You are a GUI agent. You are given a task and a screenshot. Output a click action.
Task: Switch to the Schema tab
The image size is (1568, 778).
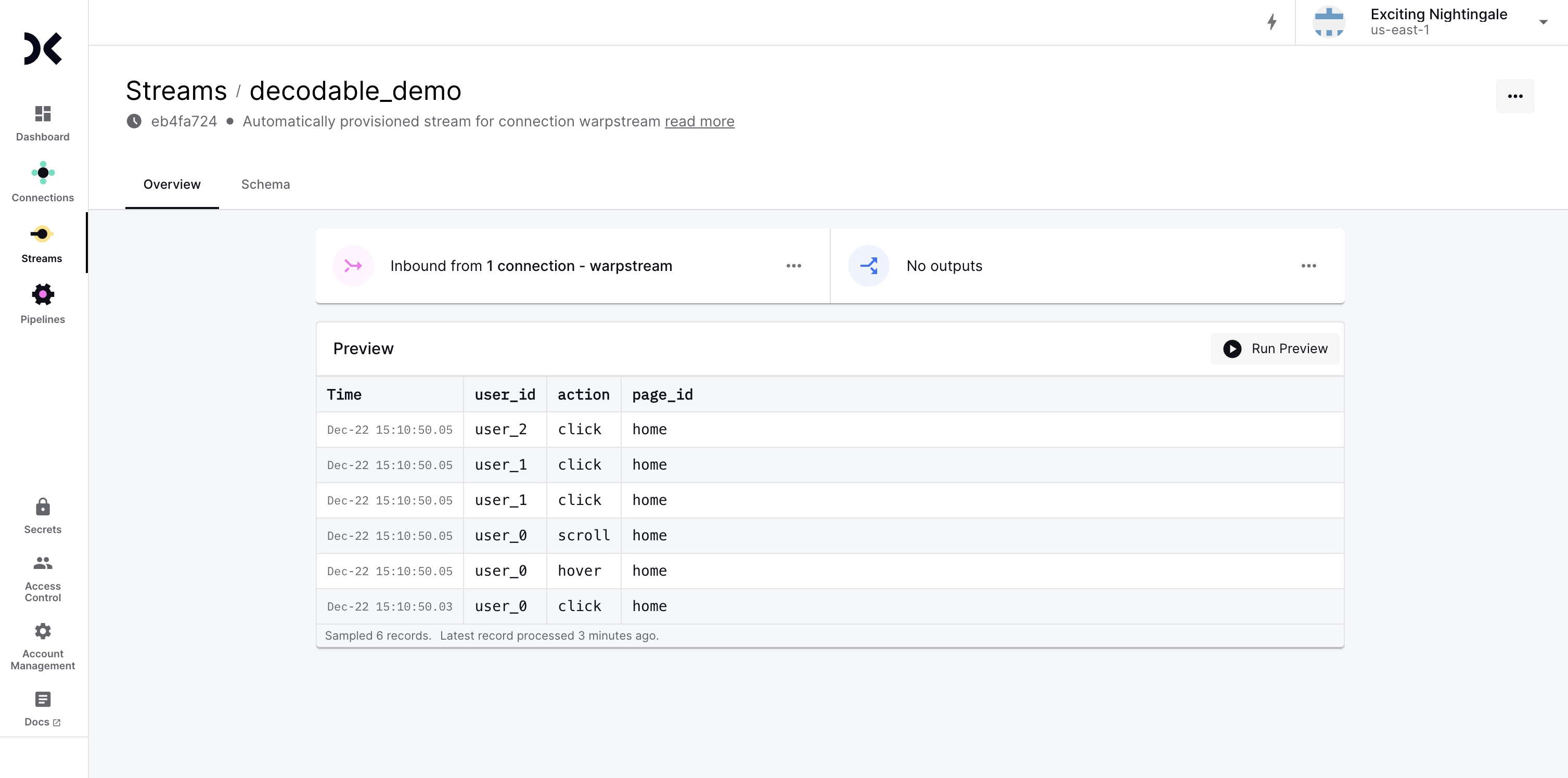[x=265, y=184]
